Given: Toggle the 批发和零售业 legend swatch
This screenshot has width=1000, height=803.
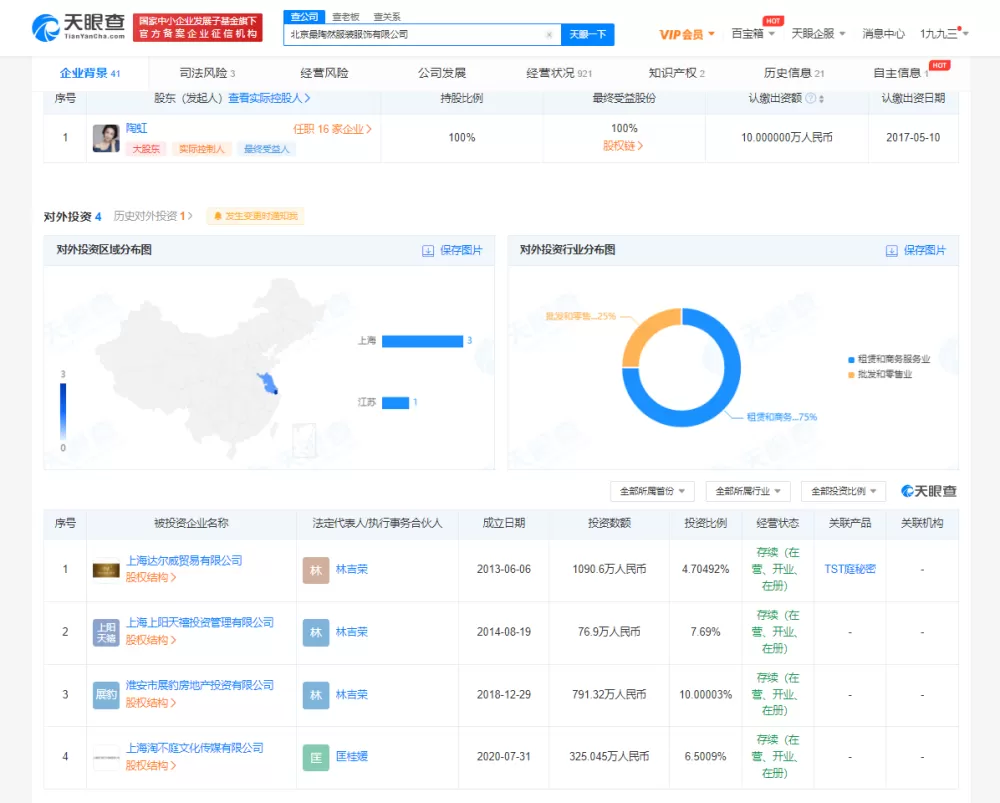Looking at the screenshot, I should 851,374.
